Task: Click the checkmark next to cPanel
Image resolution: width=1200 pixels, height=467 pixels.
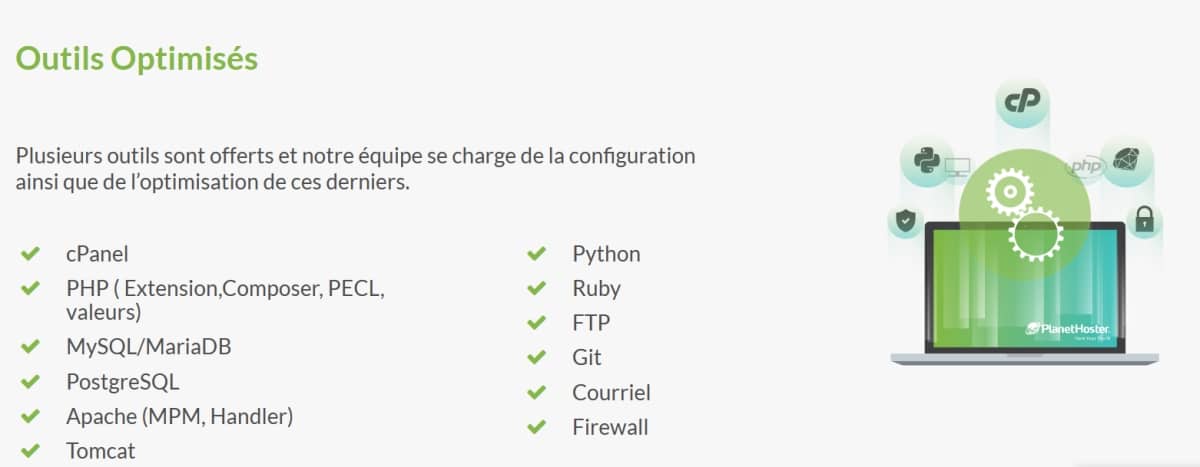Action: pyautogui.click(x=30, y=254)
